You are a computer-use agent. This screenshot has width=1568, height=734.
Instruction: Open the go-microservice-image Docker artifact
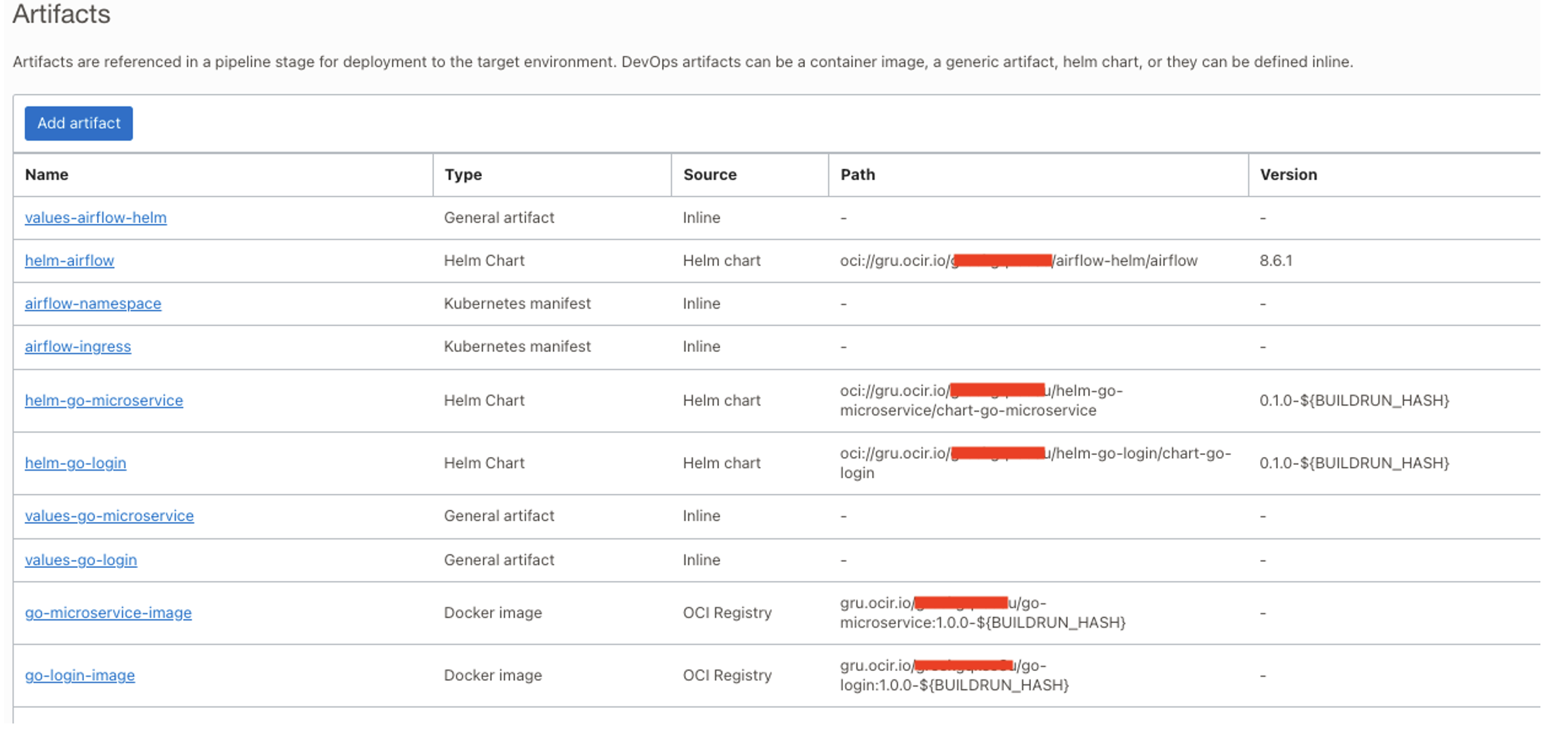(x=108, y=612)
